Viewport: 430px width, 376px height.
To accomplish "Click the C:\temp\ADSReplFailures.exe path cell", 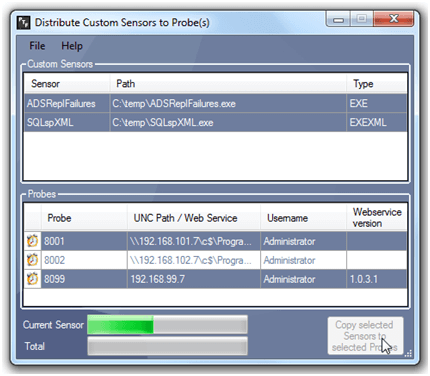I will [228, 103].
